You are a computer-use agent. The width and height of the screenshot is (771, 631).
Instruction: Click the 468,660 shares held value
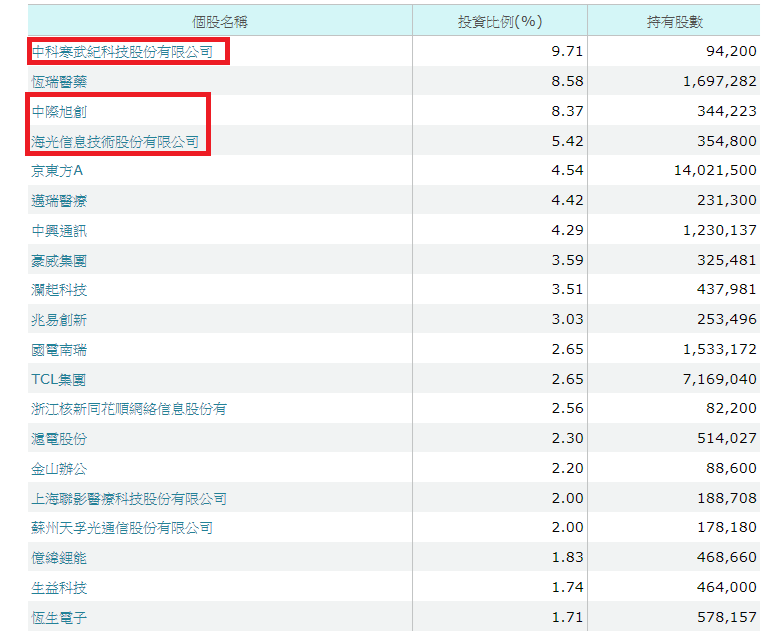[x=727, y=557]
